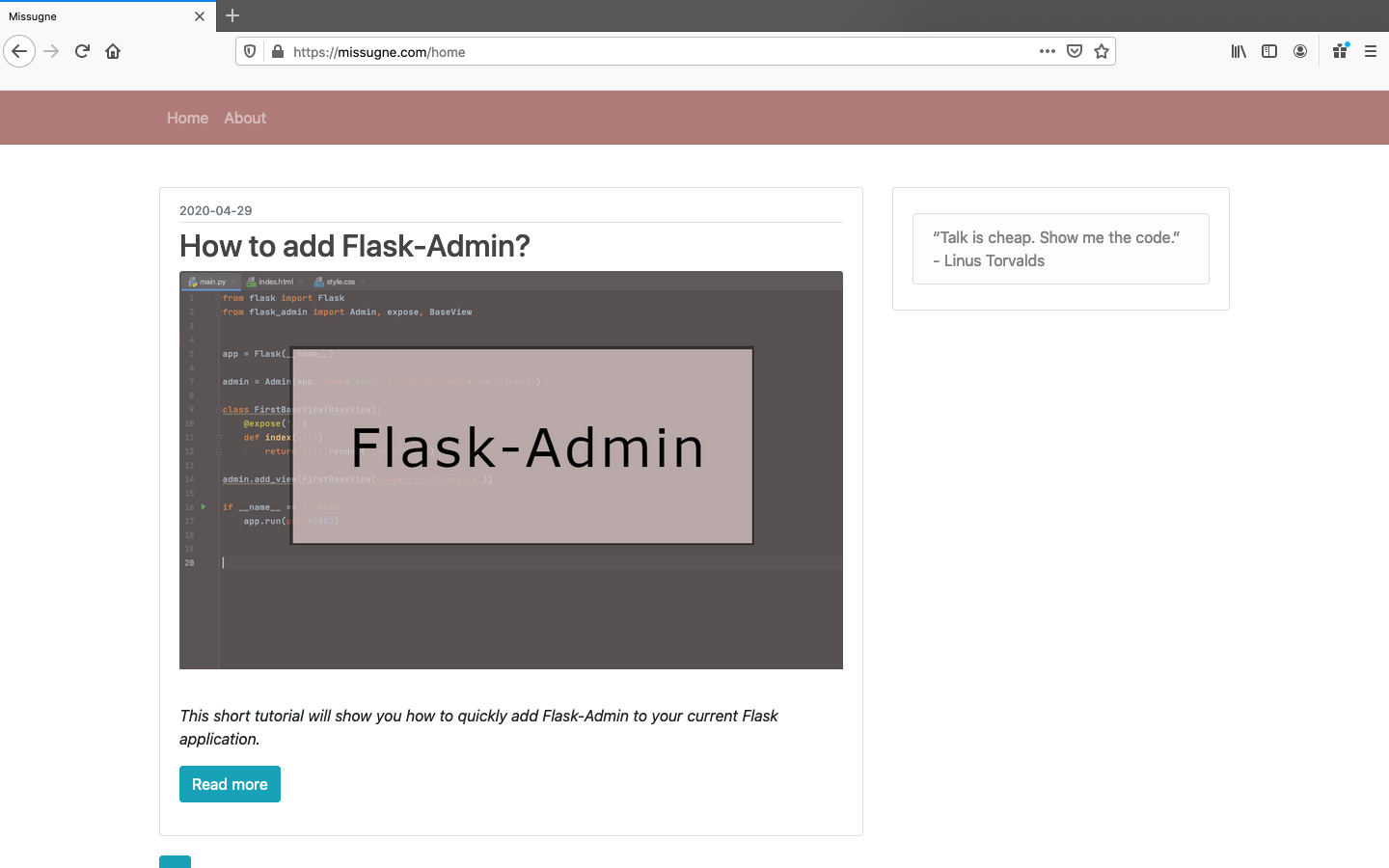This screenshot has width=1389, height=868.
Task: Save the page to Pocket
Action: point(1075,51)
